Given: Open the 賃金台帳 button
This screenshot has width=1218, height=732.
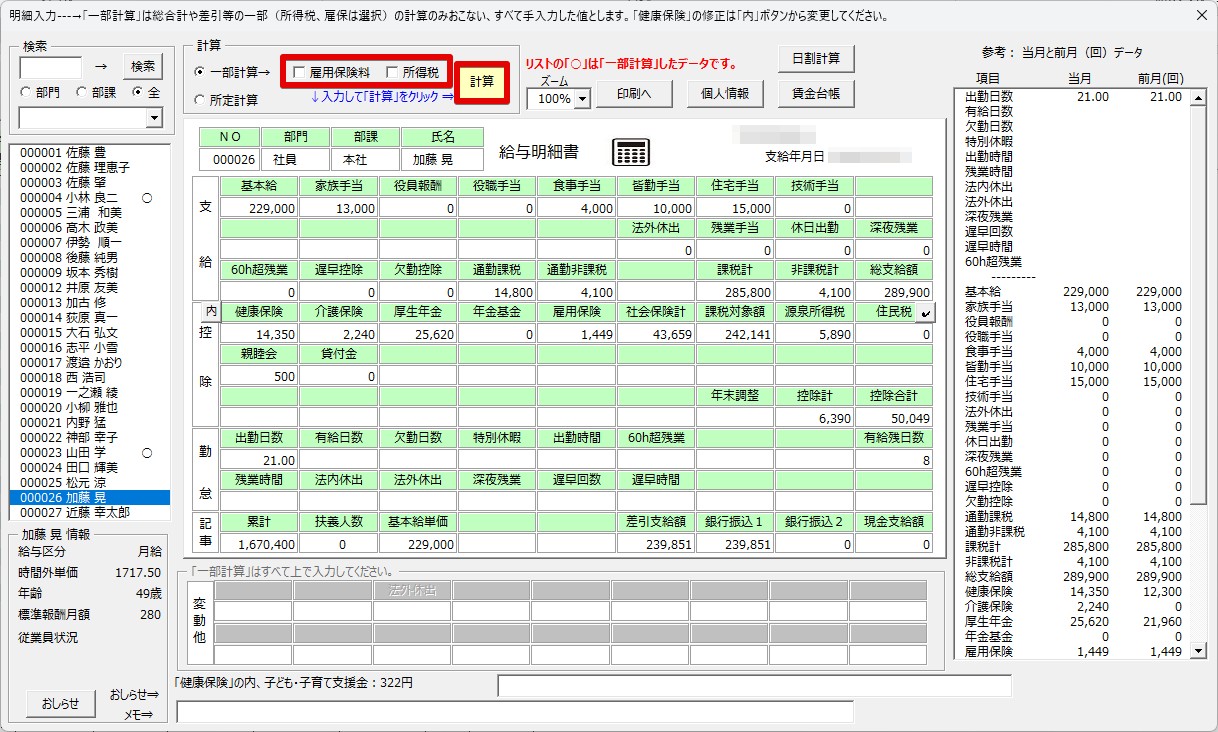Looking at the screenshot, I should click(x=816, y=94).
